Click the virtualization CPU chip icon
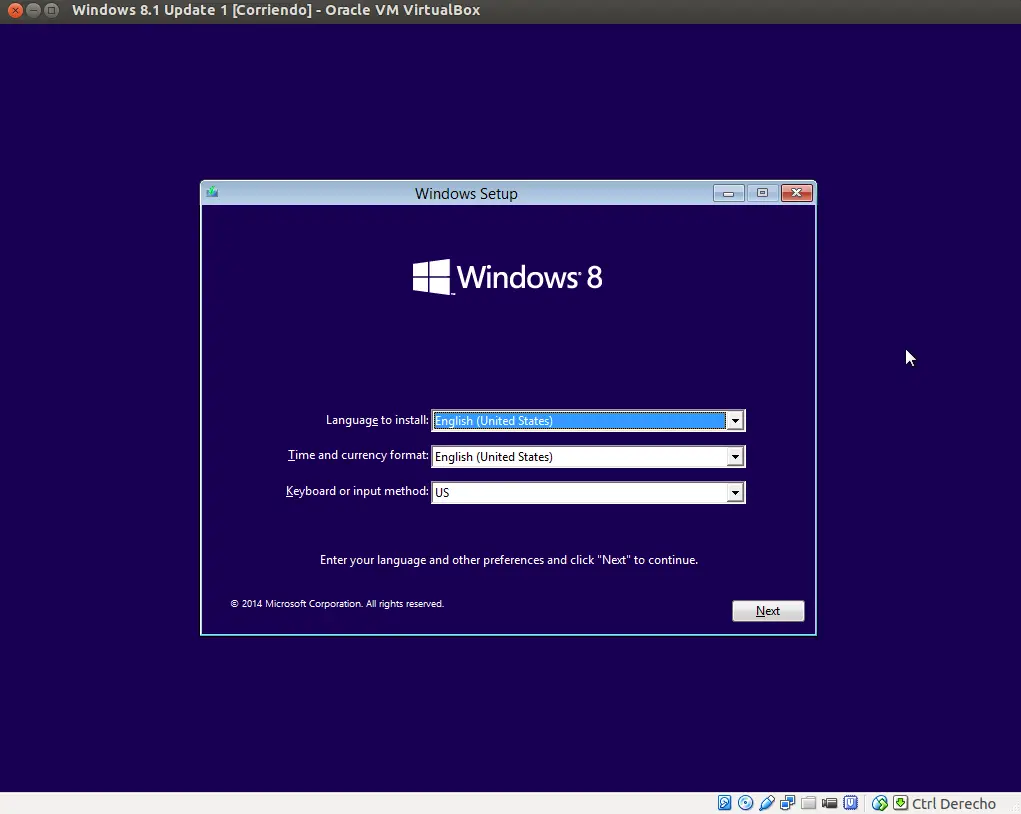The width and height of the screenshot is (1021, 814). pyautogui.click(x=850, y=803)
